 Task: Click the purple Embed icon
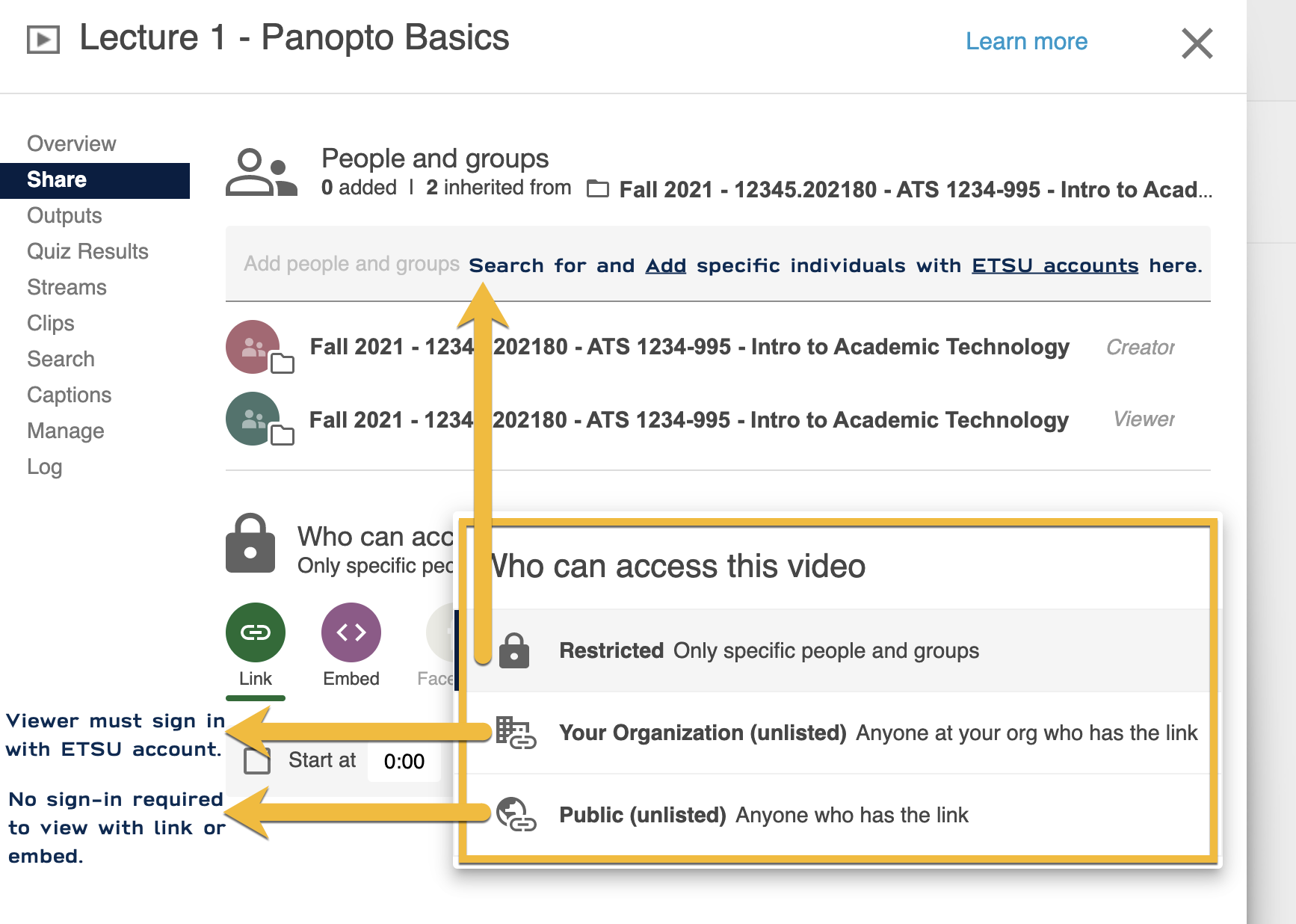[351, 632]
